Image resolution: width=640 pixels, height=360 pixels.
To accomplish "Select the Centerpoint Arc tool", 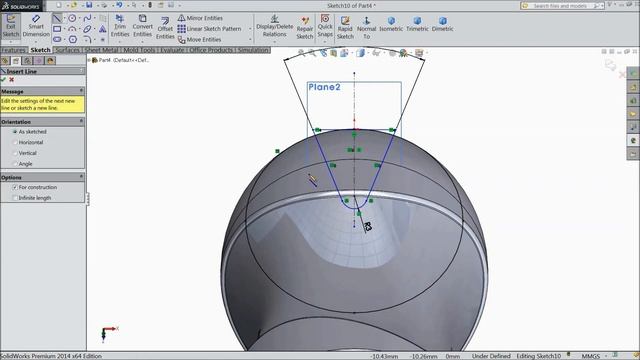I will pos(72,29).
